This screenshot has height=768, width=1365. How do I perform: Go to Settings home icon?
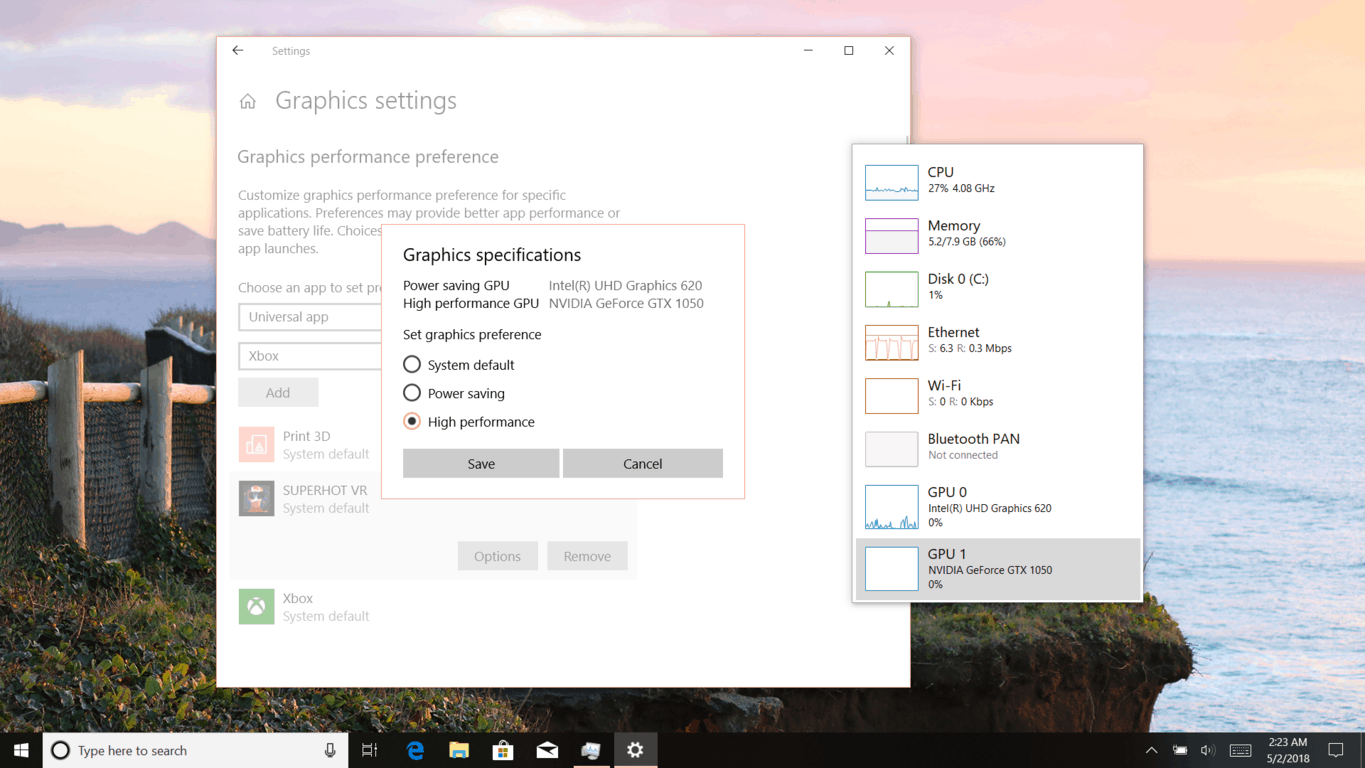coord(248,101)
